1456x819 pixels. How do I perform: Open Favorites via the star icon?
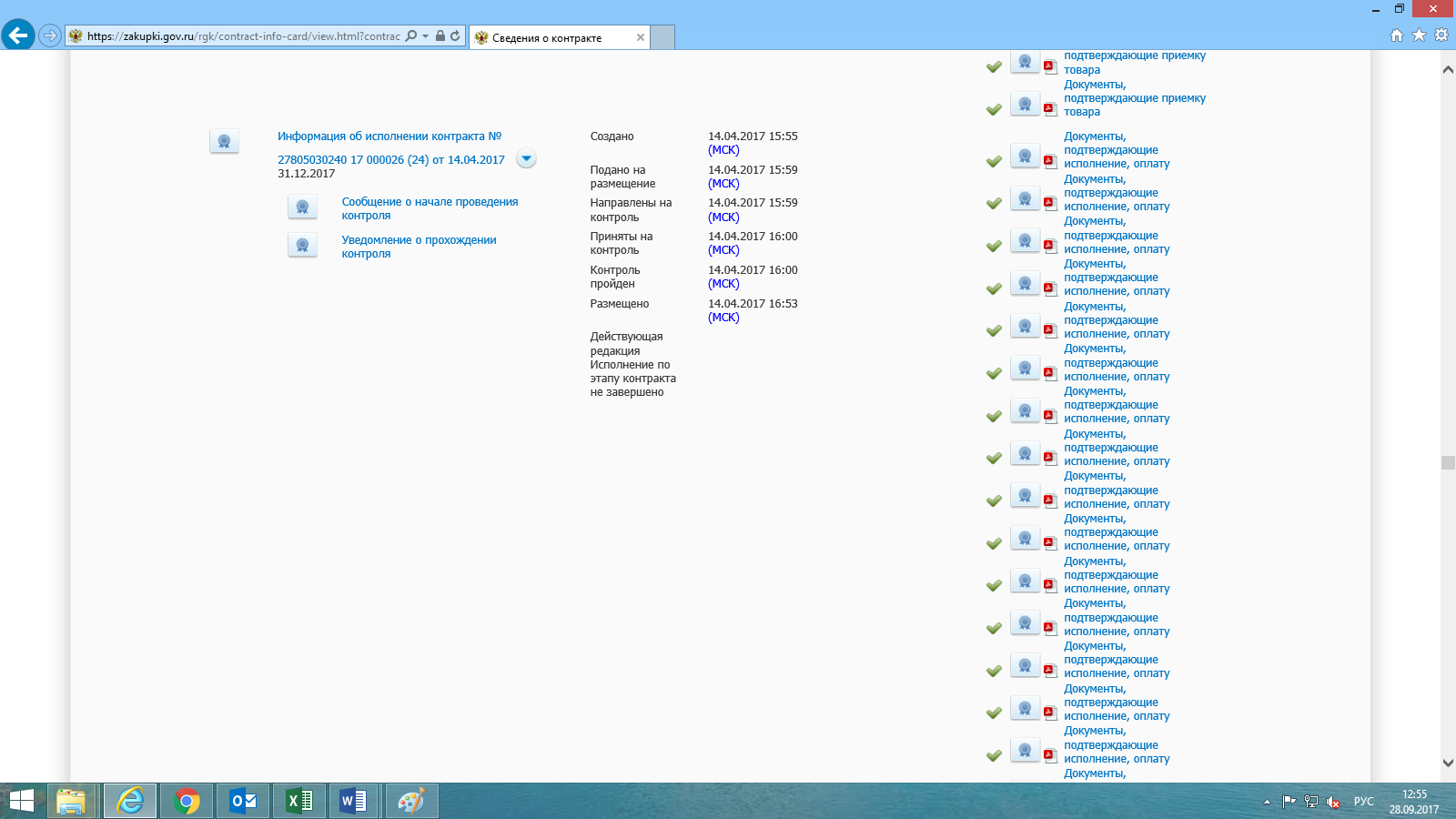point(1419,35)
